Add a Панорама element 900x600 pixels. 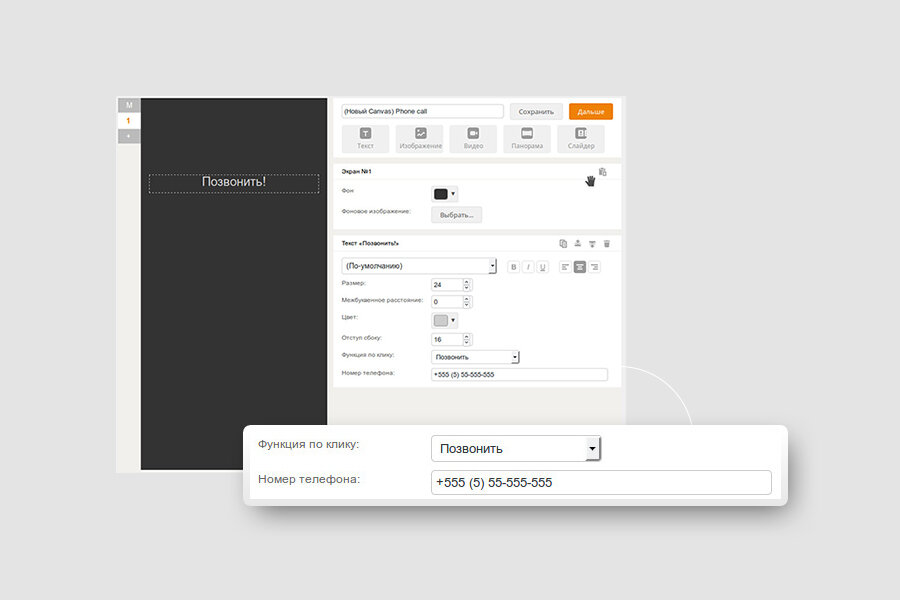tap(527, 139)
